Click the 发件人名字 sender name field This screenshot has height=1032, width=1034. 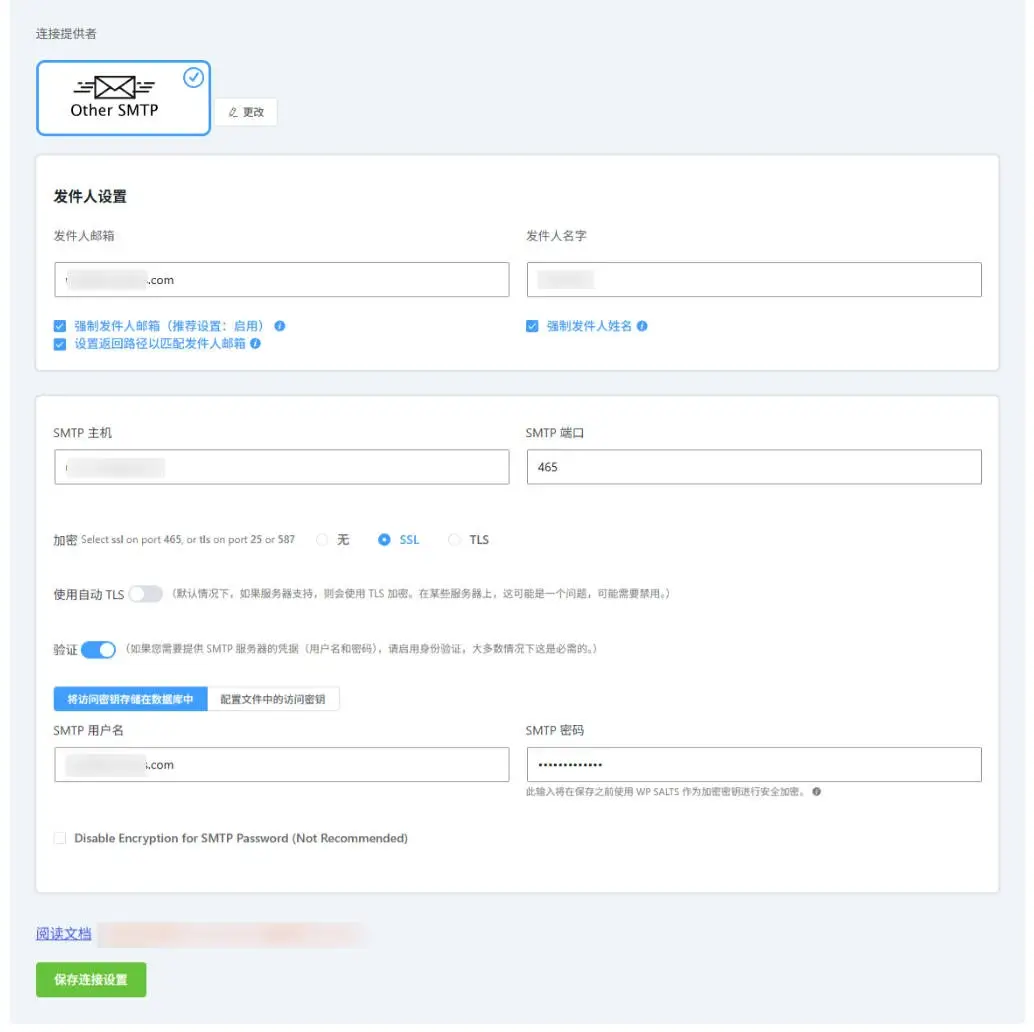[x=754, y=280]
